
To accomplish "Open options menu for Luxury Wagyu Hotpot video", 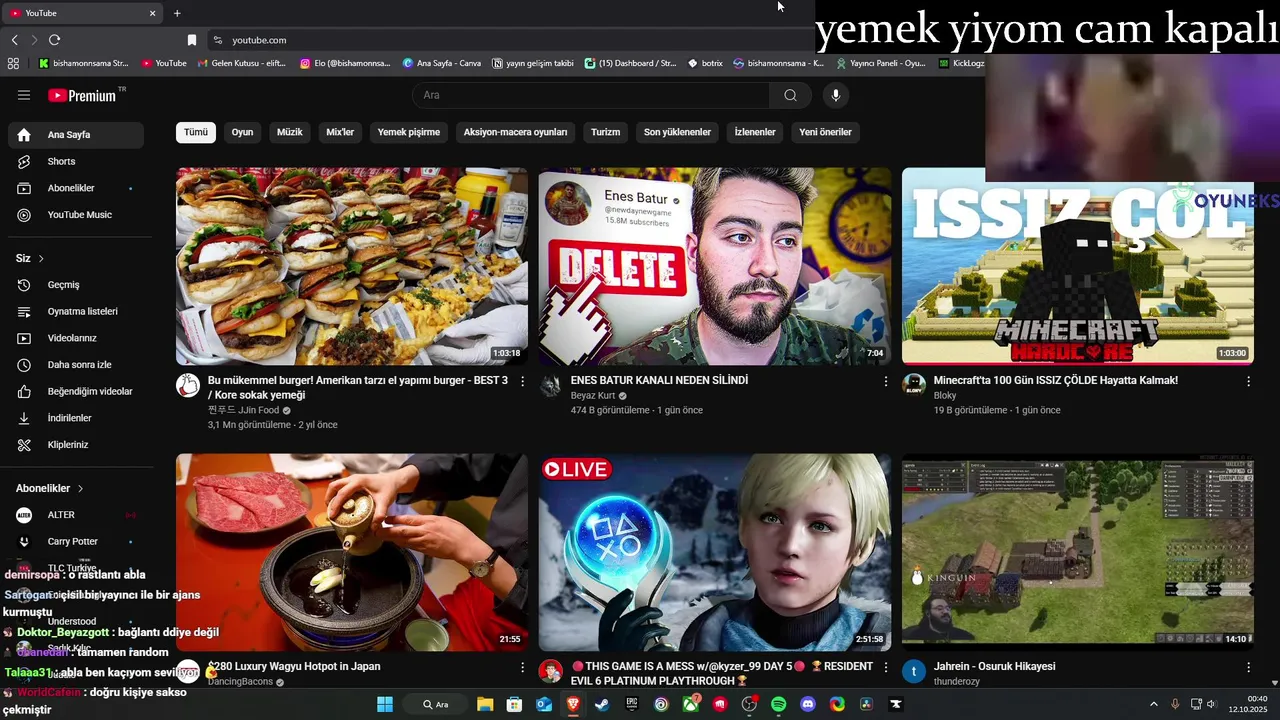I will (x=522, y=667).
